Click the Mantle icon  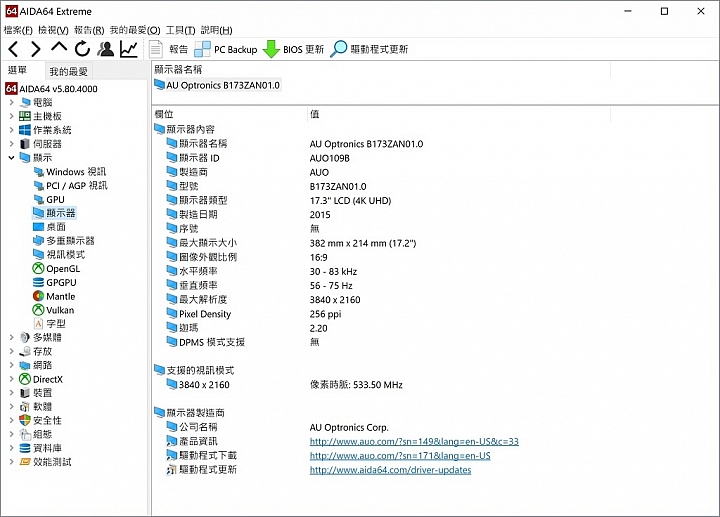(39, 296)
